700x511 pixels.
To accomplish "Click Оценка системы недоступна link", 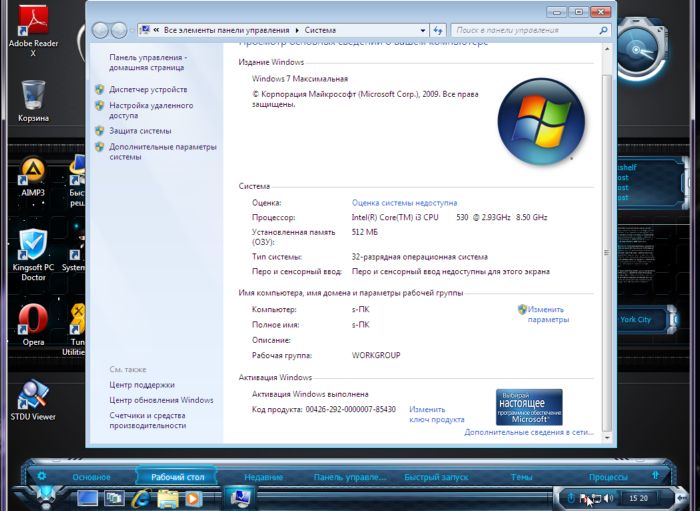I will tap(404, 202).
